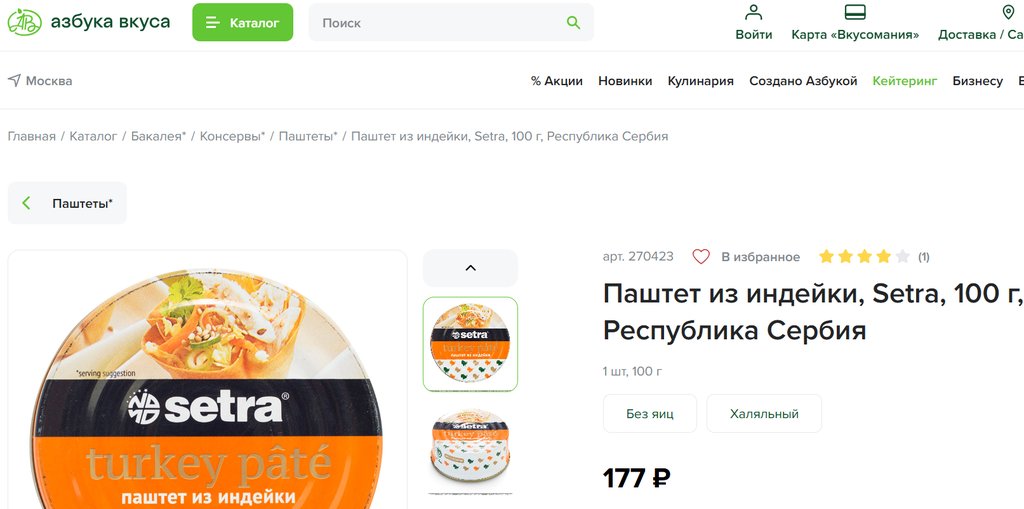Open login via the Войти user icon

754,12
